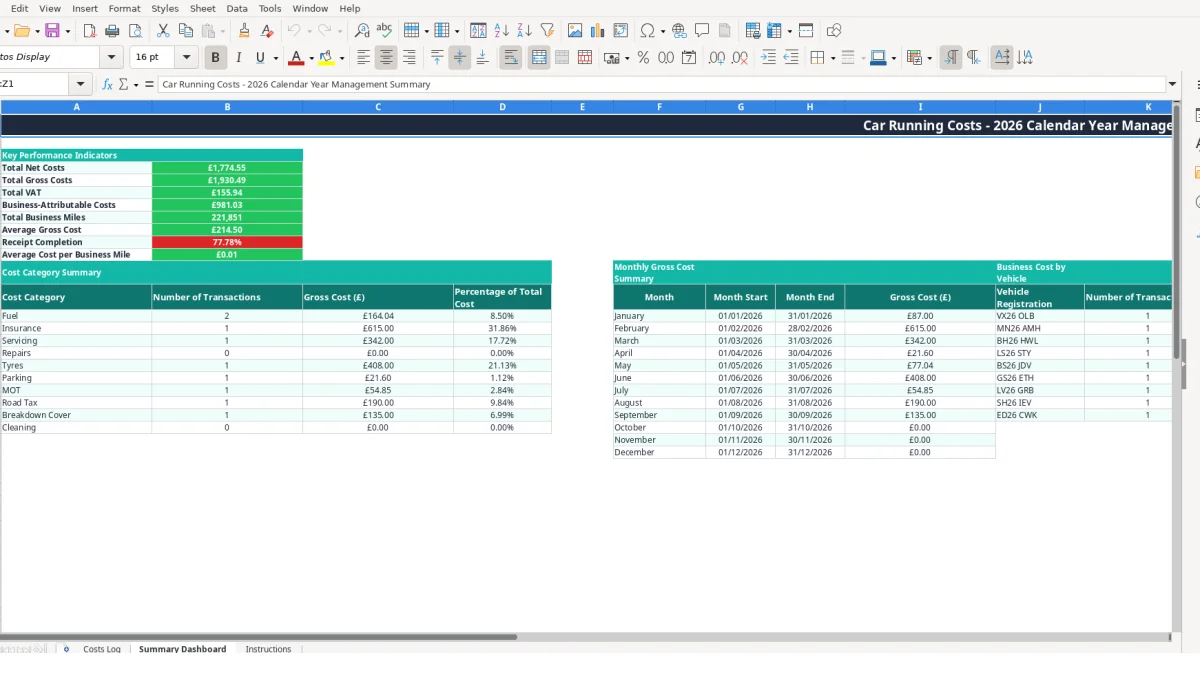Click the Copy icon
This screenshot has height=675, width=1200.
185,31
